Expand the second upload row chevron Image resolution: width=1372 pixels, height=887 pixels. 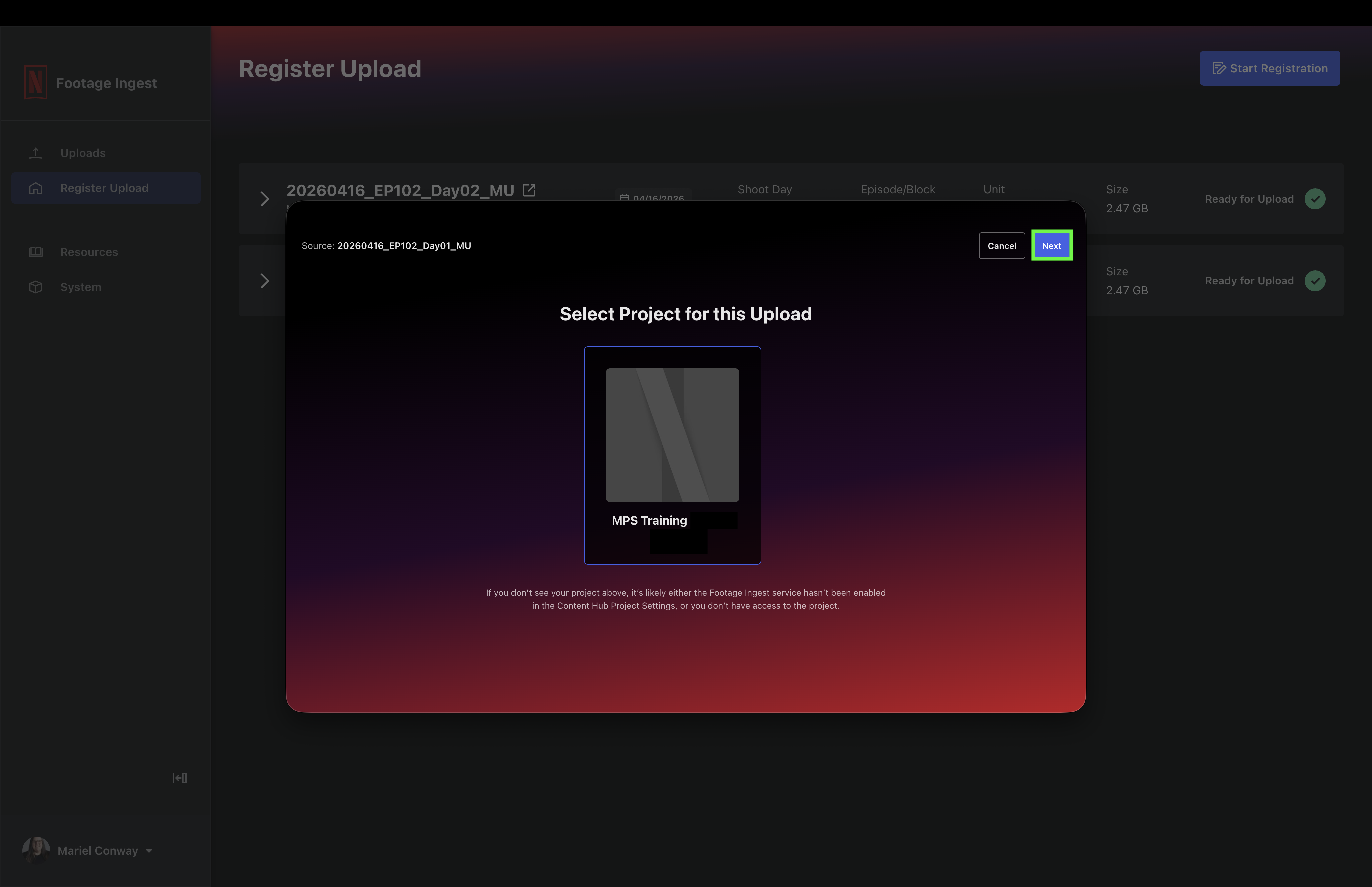click(265, 281)
